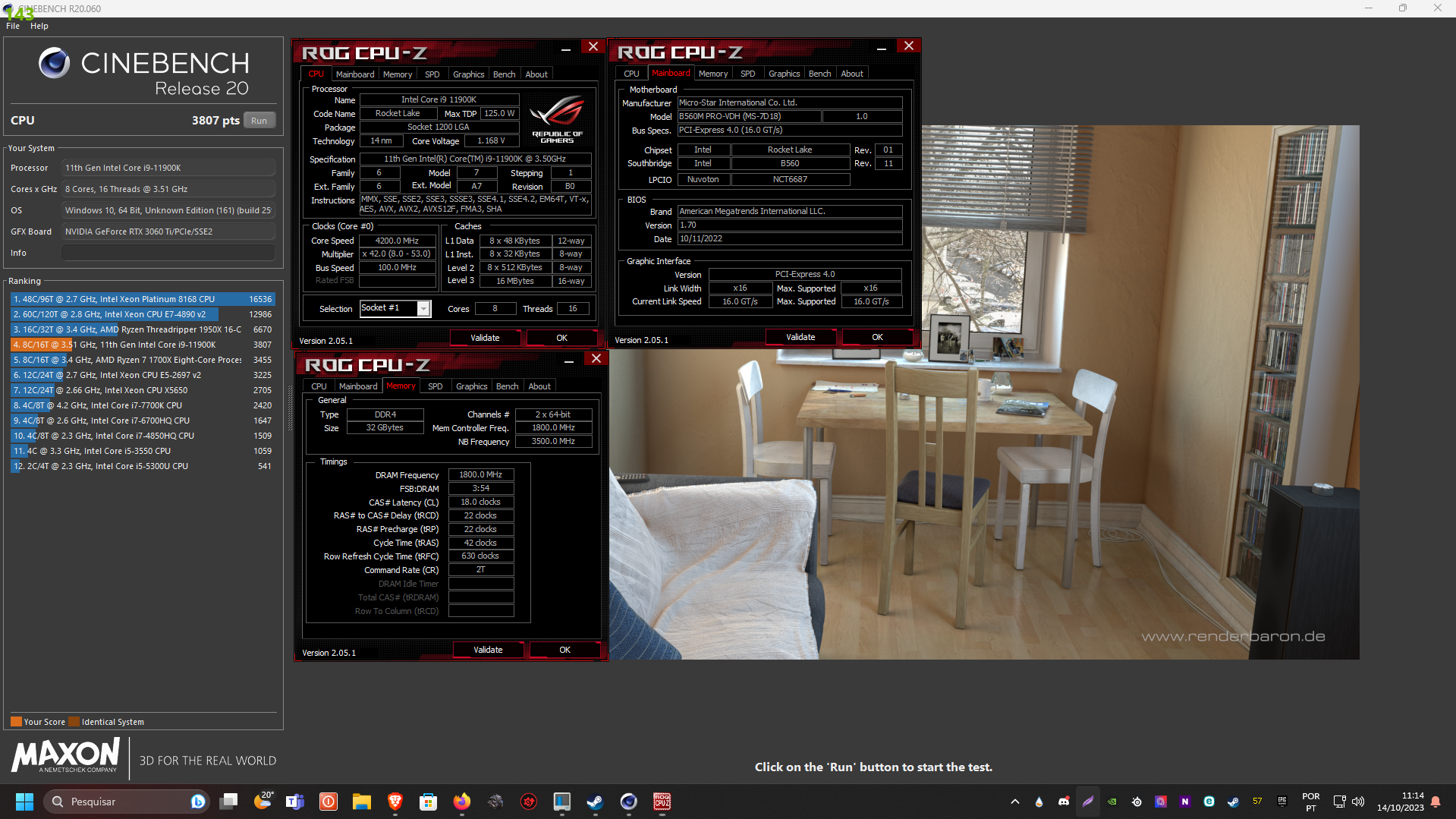This screenshot has width=1456, height=819.
Task: Click Validate in Memory window
Action: [x=488, y=650]
